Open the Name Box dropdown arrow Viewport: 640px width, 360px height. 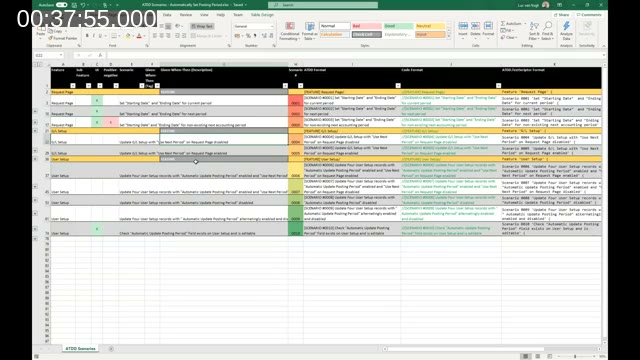(x=61, y=55)
